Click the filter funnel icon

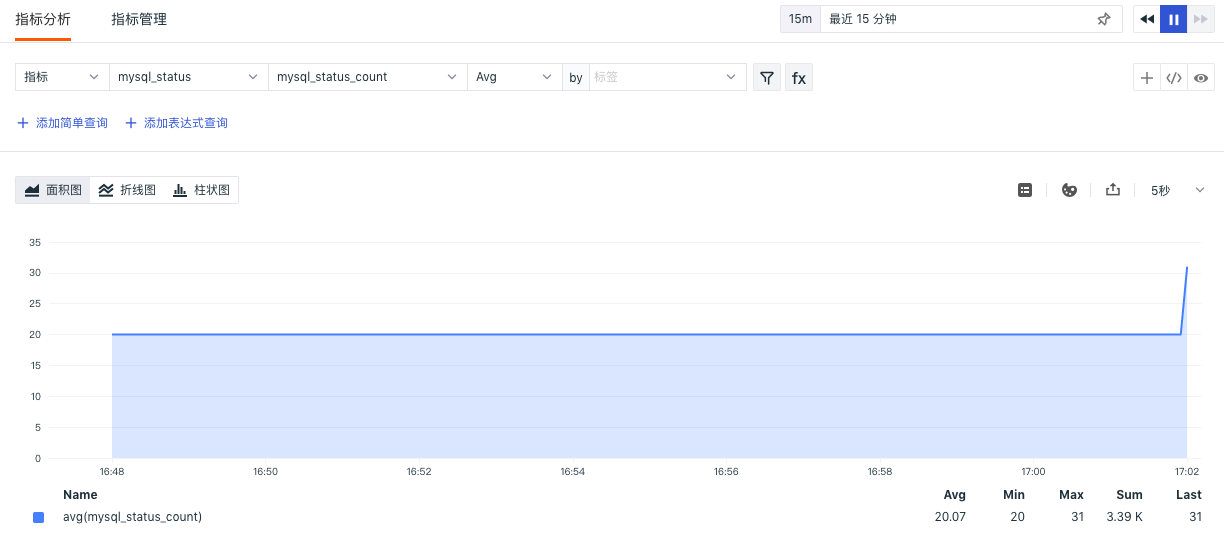(x=766, y=77)
